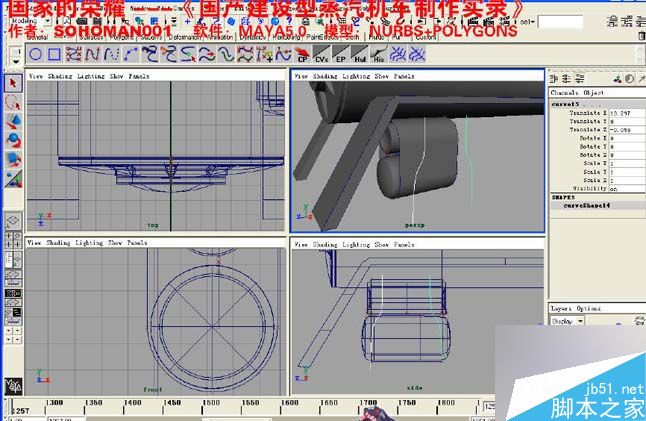
Task: Pick the Scale tool cube icon
Action: (13, 160)
